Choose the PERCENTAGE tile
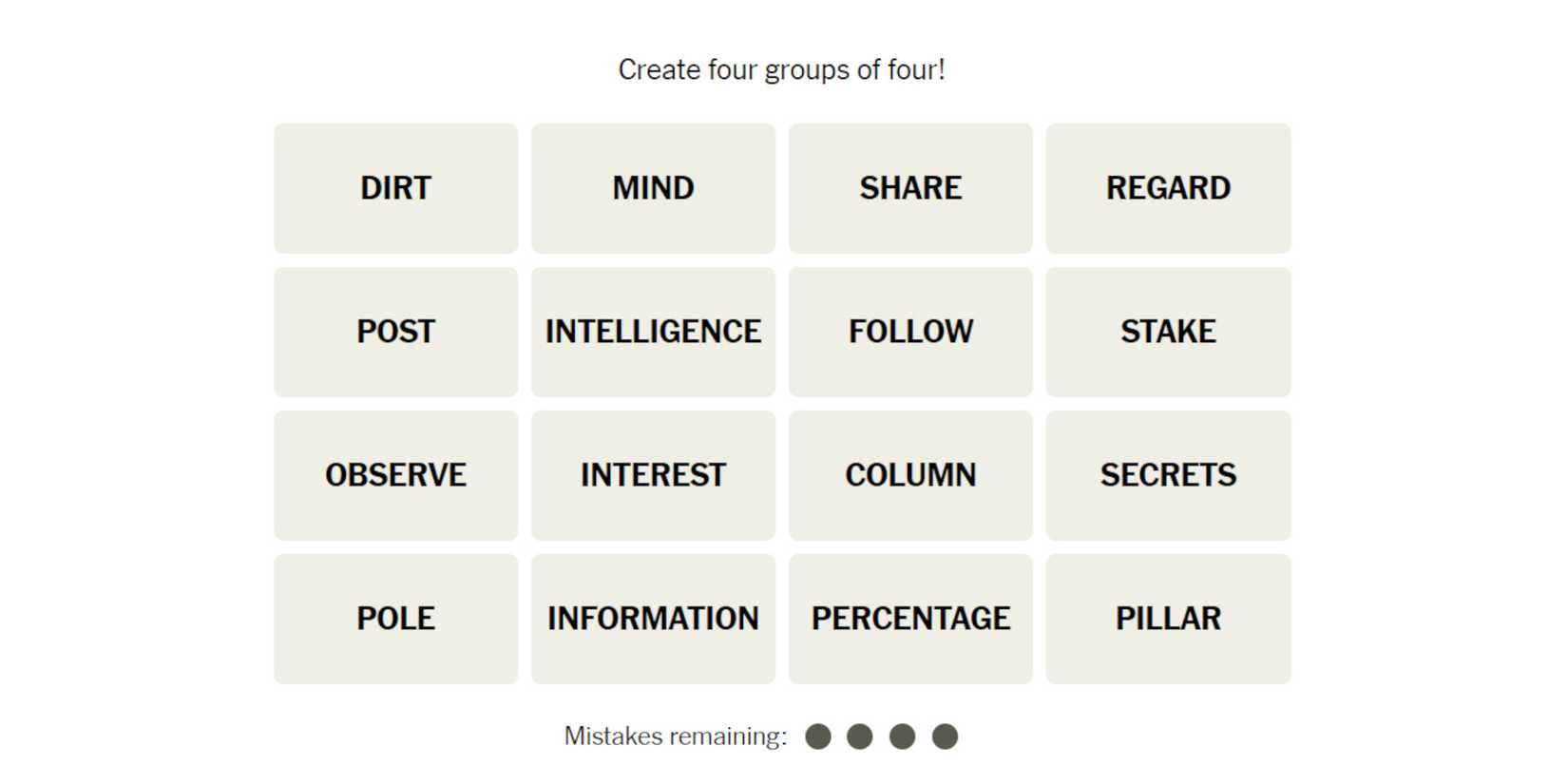The image size is (1568, 784). (x=910, y=619)
